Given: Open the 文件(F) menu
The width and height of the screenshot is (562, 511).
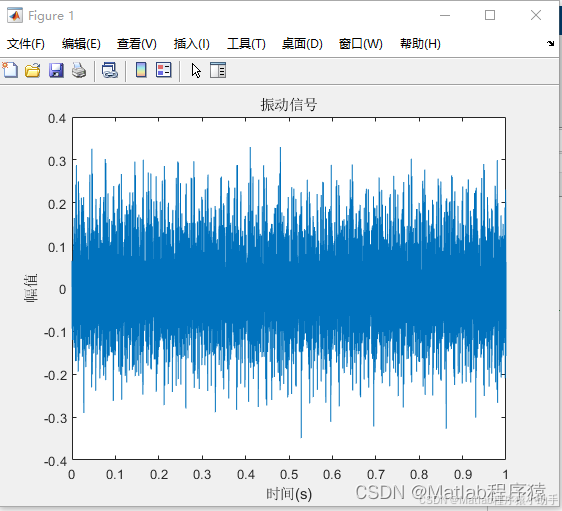Looking at the screenshot, I should [x=26, y=44].
